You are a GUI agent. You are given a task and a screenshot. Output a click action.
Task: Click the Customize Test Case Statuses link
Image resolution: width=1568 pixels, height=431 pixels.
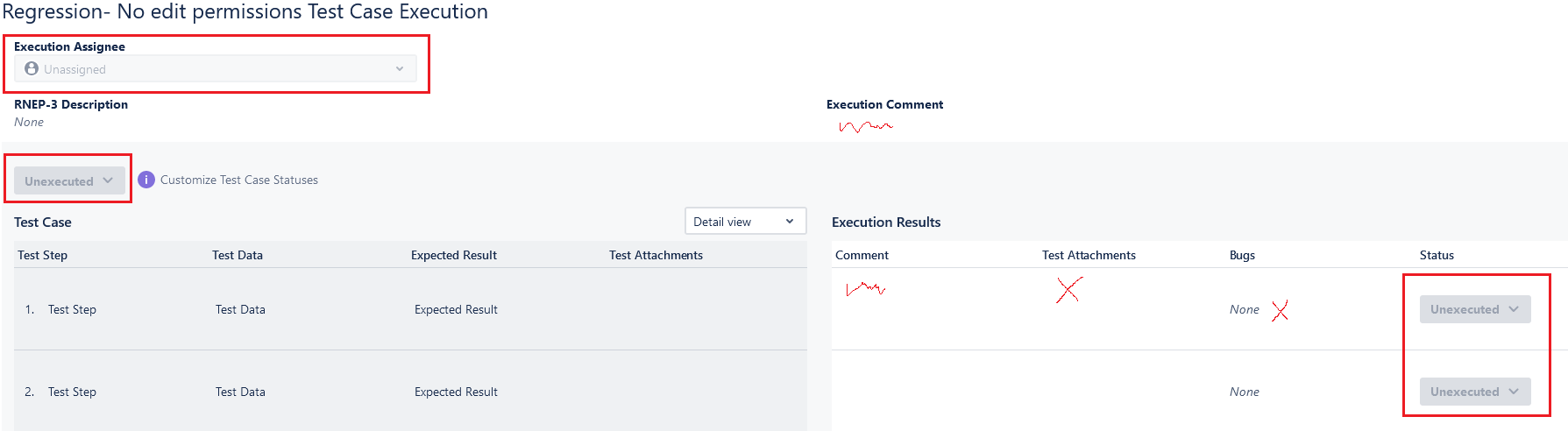(x=239, y=180)
